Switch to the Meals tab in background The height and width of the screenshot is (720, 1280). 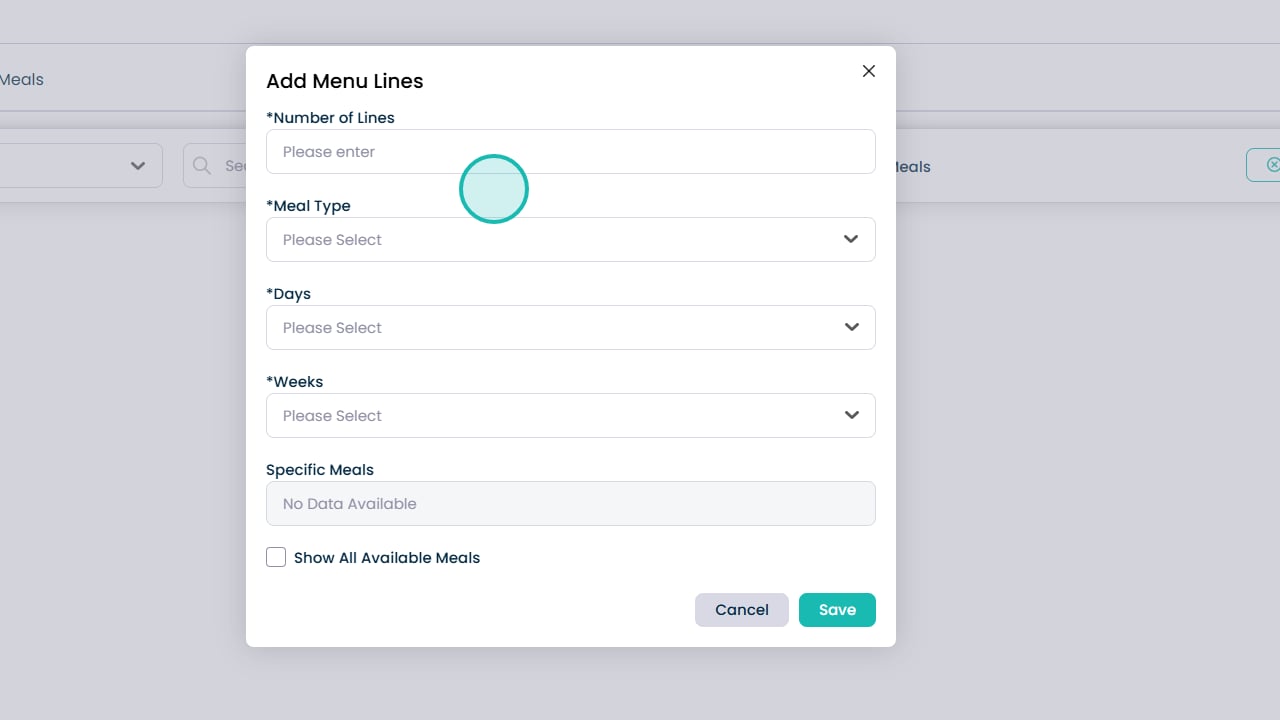tap(22, 79)
